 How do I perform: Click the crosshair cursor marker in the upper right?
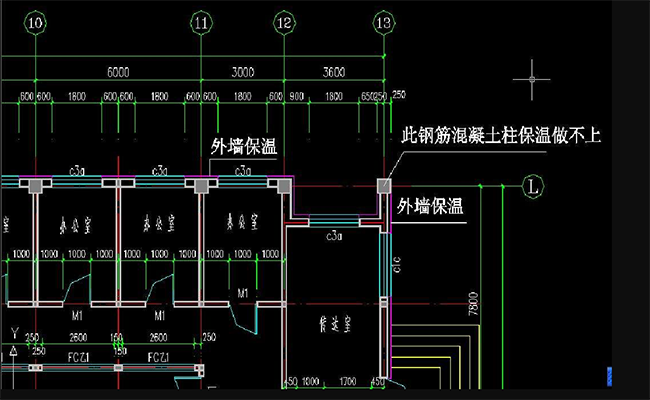coord(532,77)
